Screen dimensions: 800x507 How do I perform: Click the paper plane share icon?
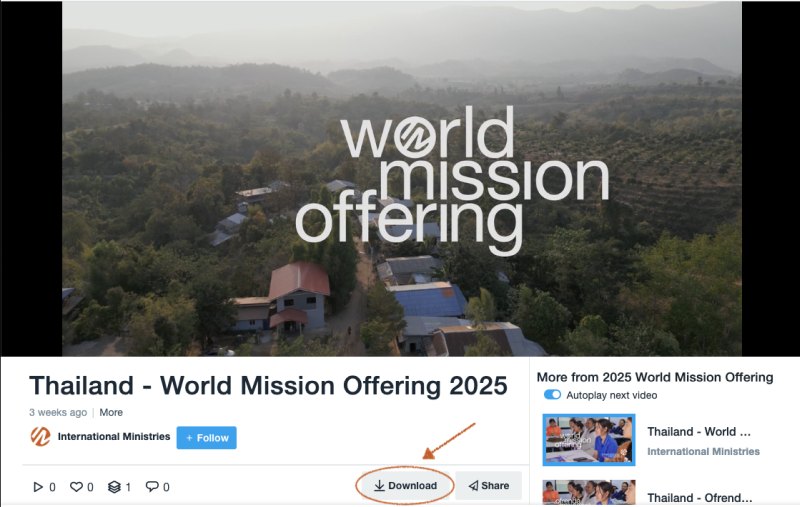click(x=473, y=486)
